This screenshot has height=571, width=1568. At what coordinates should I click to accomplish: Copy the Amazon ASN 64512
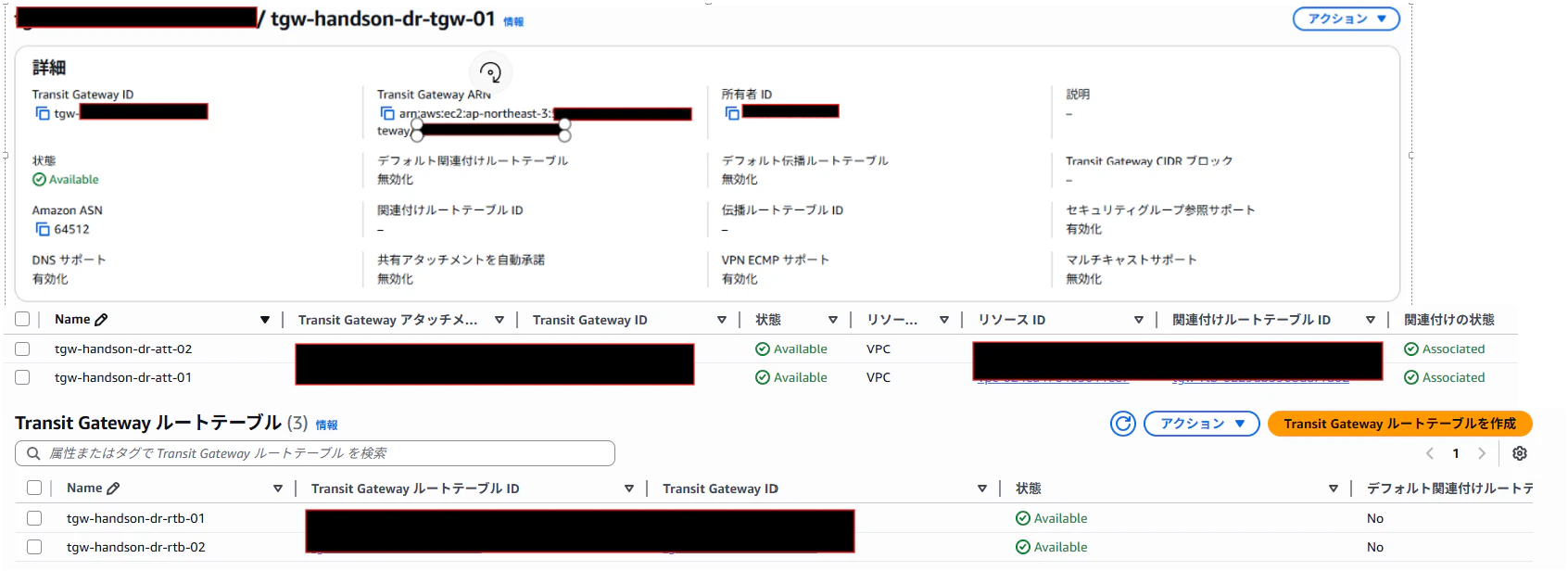coord(42,229)
